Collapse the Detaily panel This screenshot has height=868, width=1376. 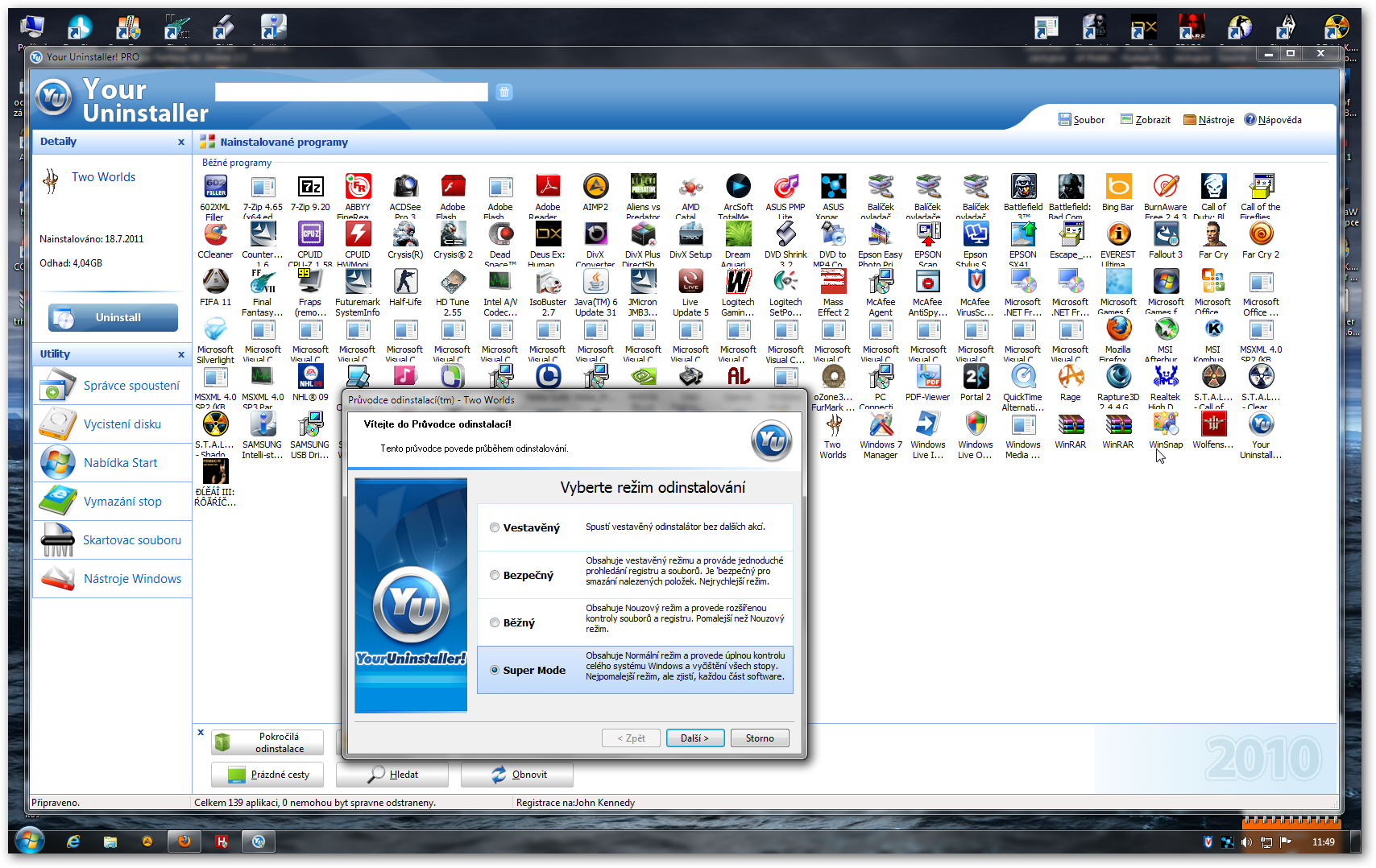(x=181, y=143)
